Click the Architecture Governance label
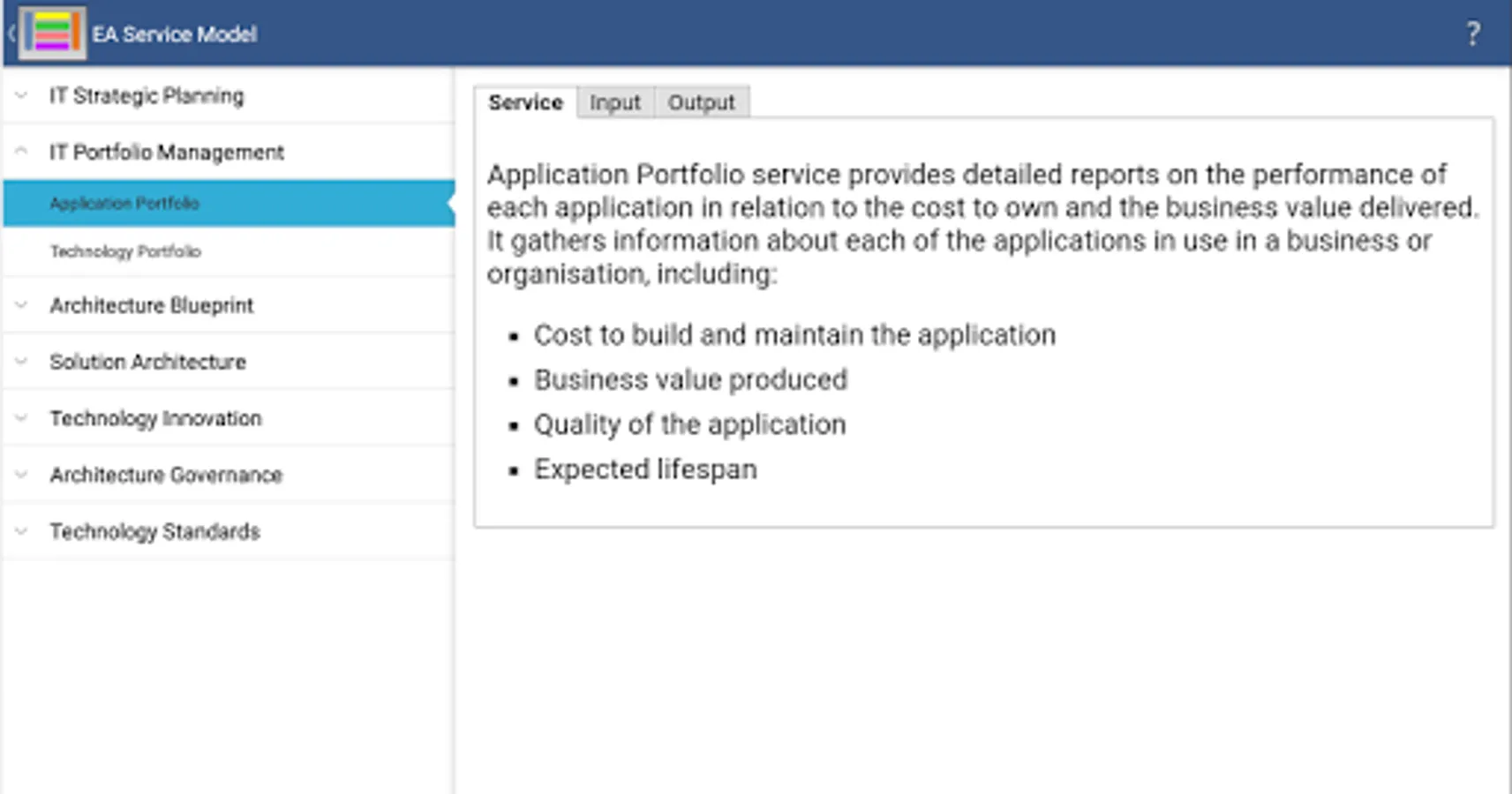 (166, 474)
